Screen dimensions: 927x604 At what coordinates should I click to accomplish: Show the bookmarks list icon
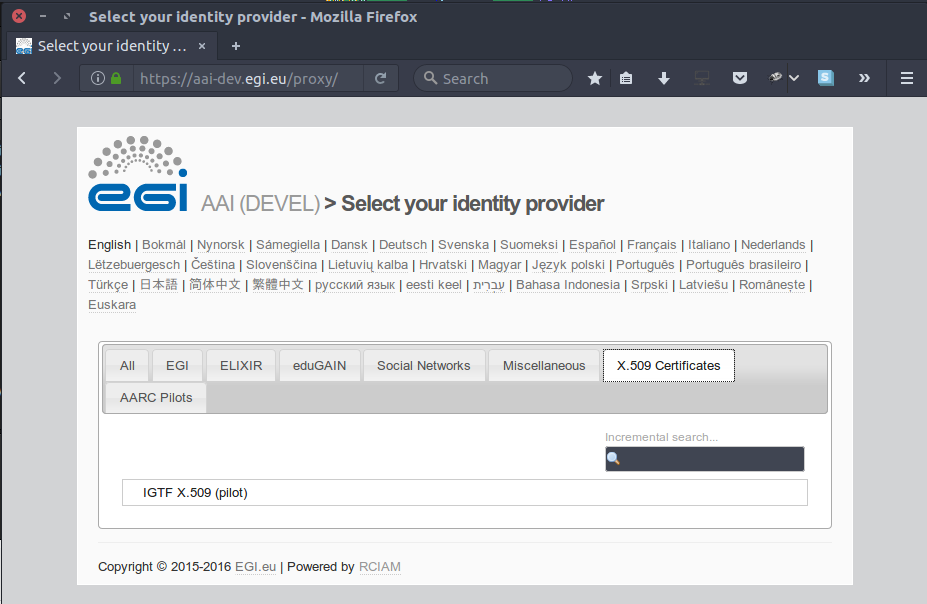pyautogui.click(x=626, y=78)
